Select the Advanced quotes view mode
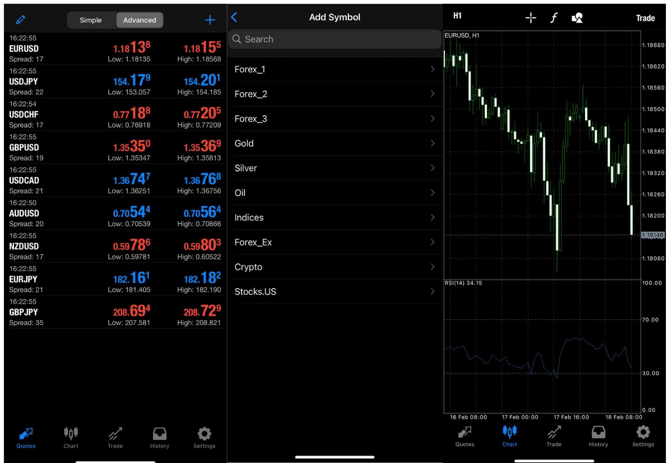 [139, 20]
